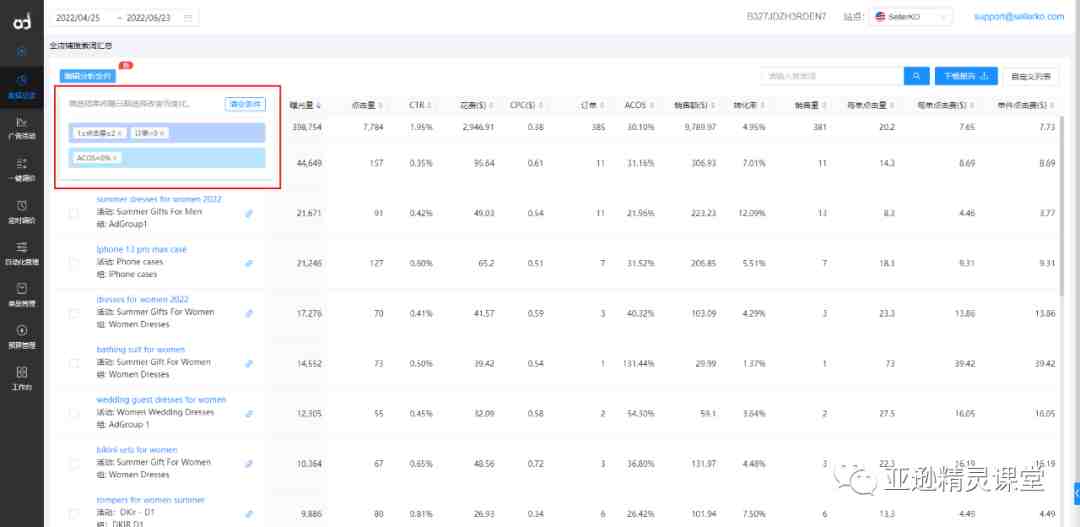Image resolution: width=1080 pixels, height=527 pixels.
Task: Click the vertical scrollbar of the table
Action: (1063, 207)
